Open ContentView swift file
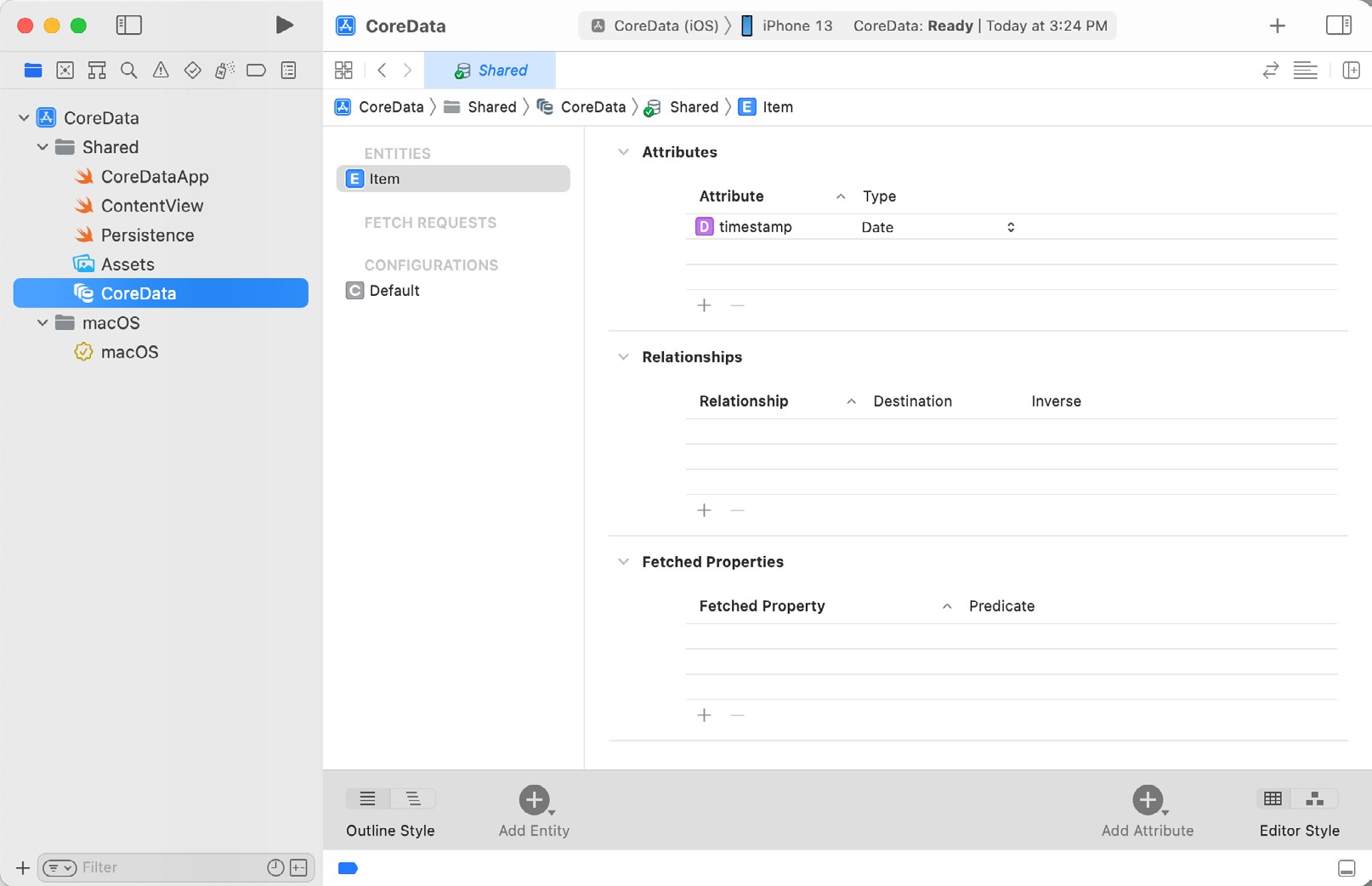The height and width of the screenshot is (886, 1372). (151, 206)
